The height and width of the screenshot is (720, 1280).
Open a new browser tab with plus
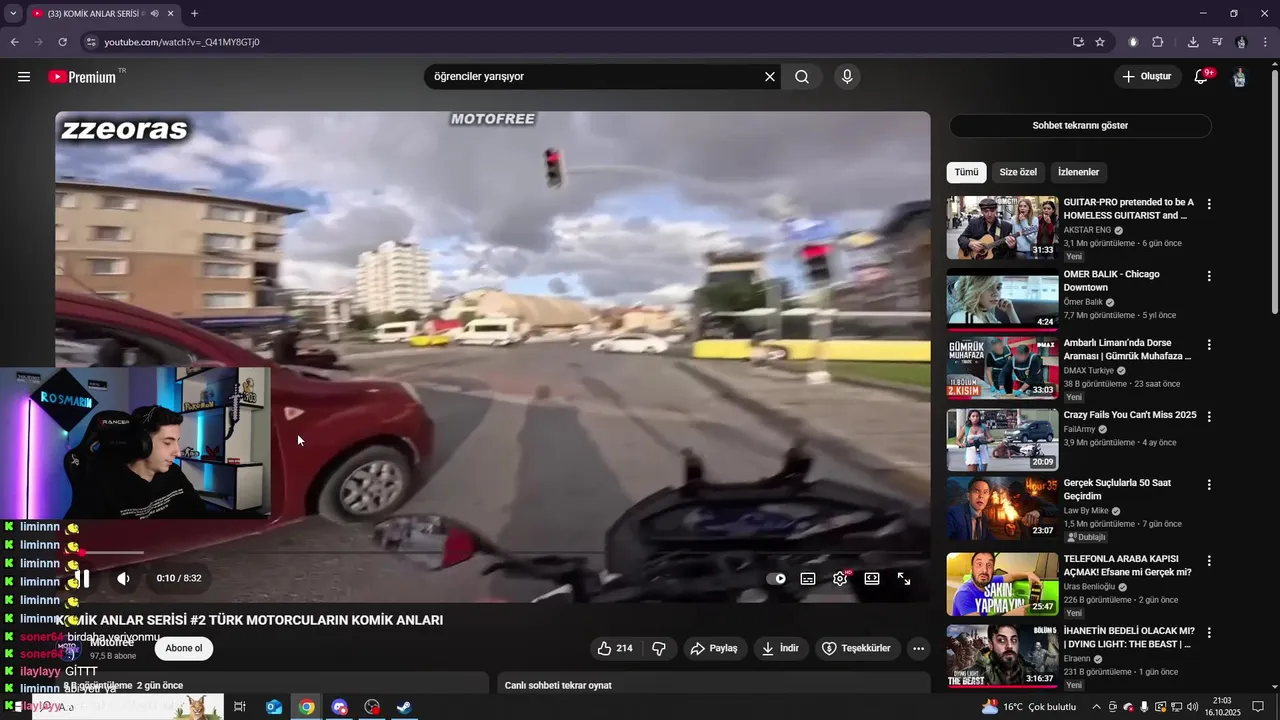(x=194, y=13)
